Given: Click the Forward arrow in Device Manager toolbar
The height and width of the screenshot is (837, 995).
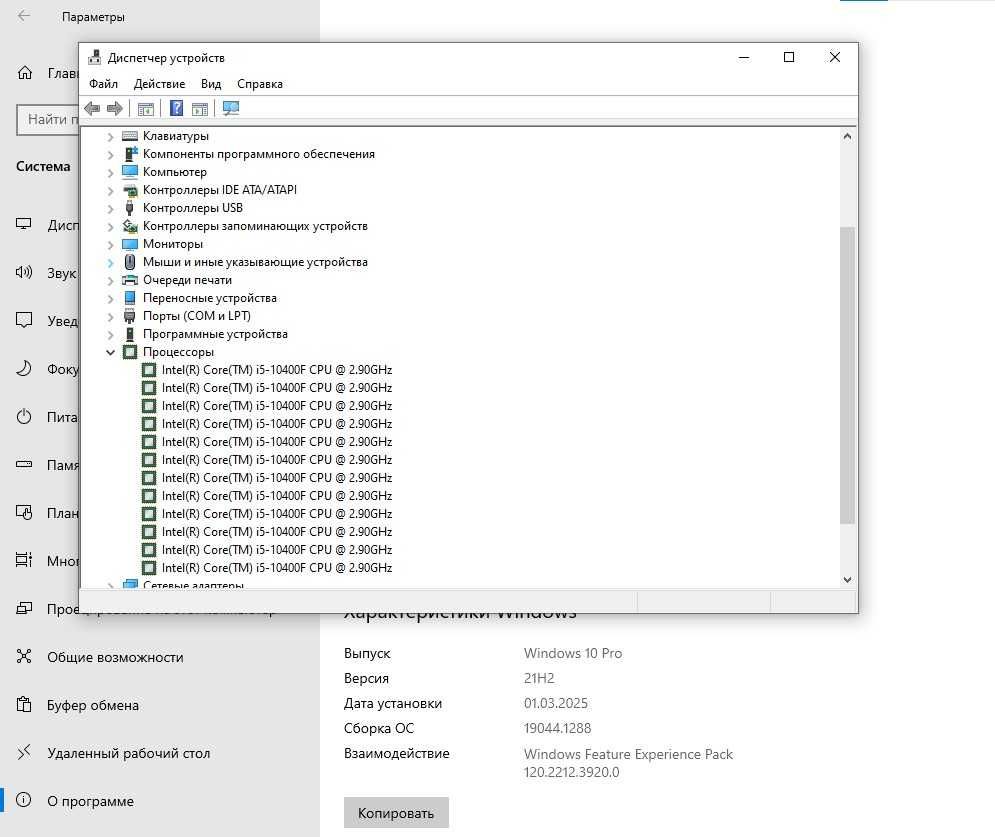Looking at the screenshot, I should [x=115, y=109].
